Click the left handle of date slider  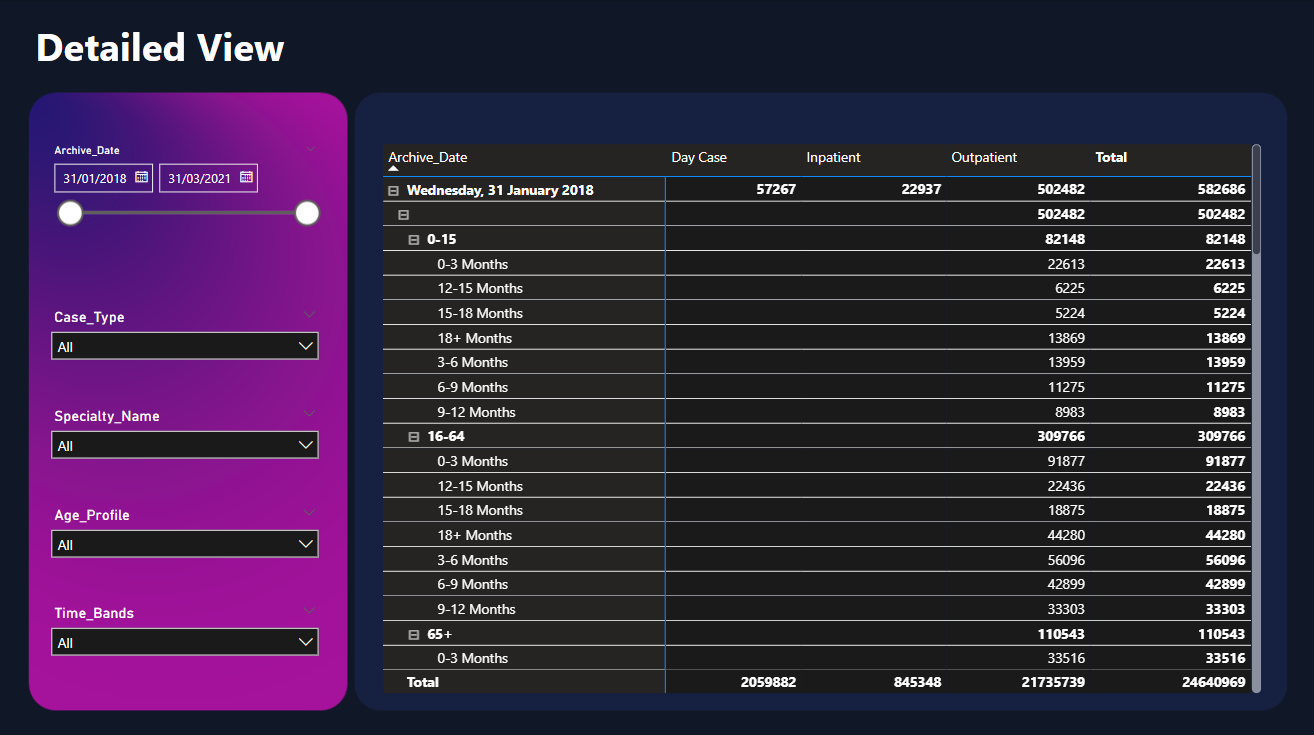pos(70,213)
